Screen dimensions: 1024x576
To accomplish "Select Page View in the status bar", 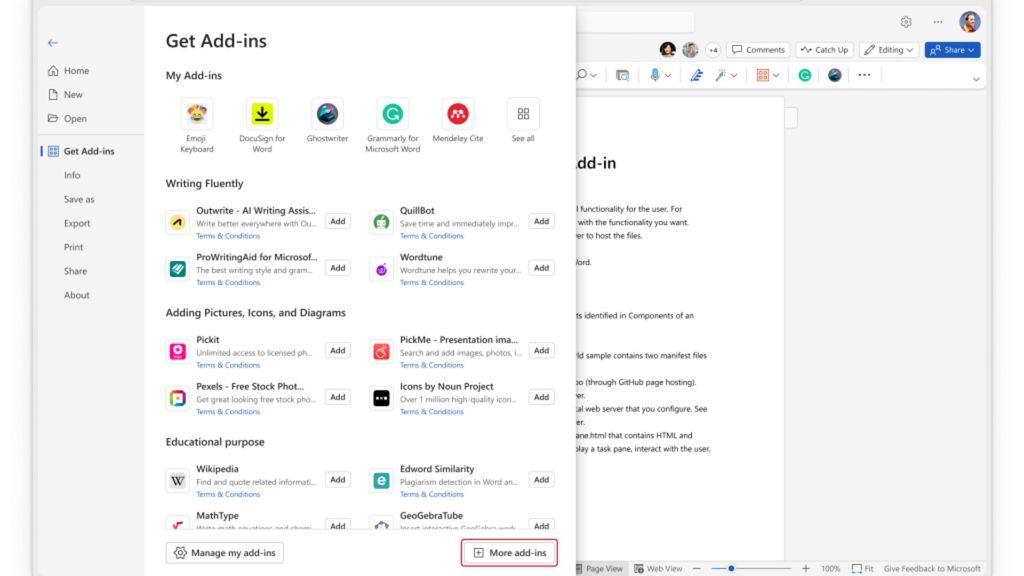I will pyautogui.click(x=604, y=567).
